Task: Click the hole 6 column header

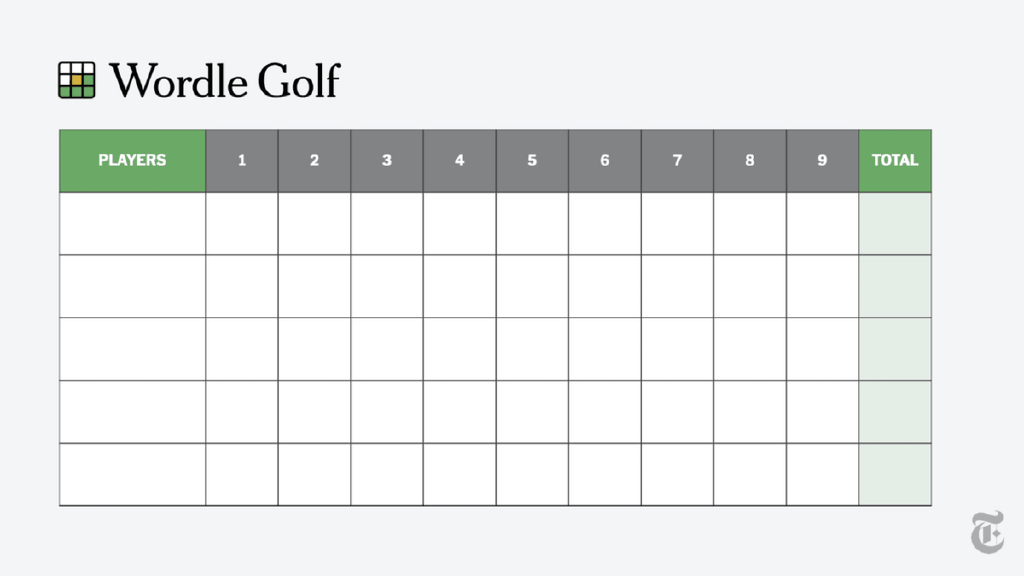Action: 605,160
